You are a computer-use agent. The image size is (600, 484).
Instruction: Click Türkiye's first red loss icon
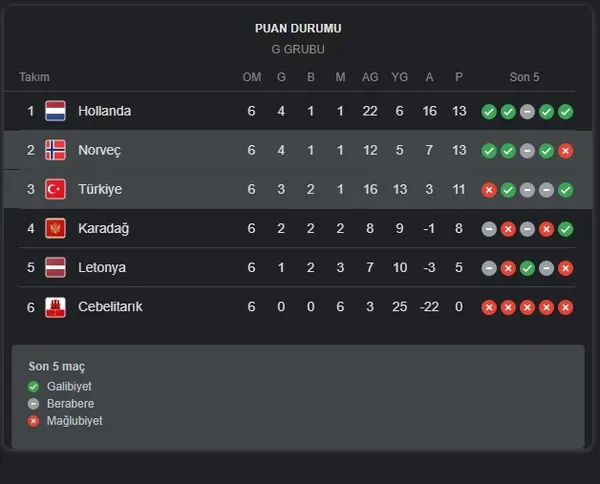pos(489,189)
